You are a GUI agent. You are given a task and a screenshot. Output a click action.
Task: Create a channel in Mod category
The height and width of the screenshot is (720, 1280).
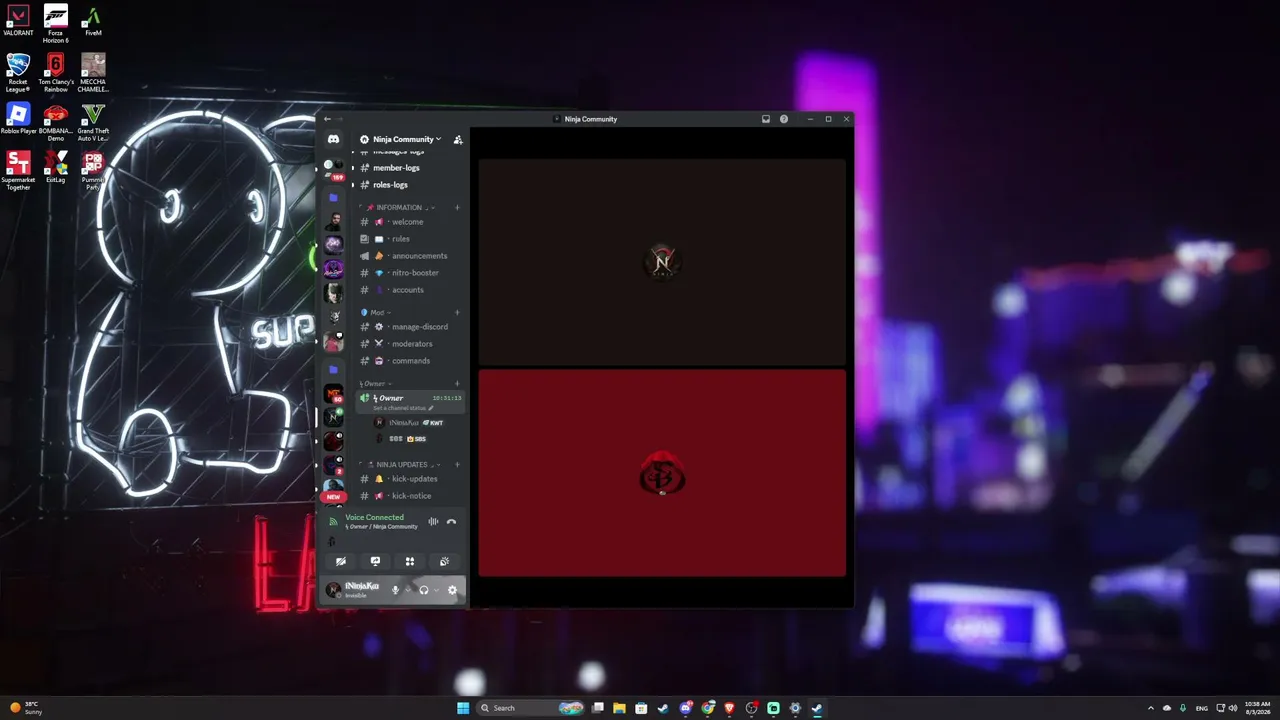tap(457, 312)
